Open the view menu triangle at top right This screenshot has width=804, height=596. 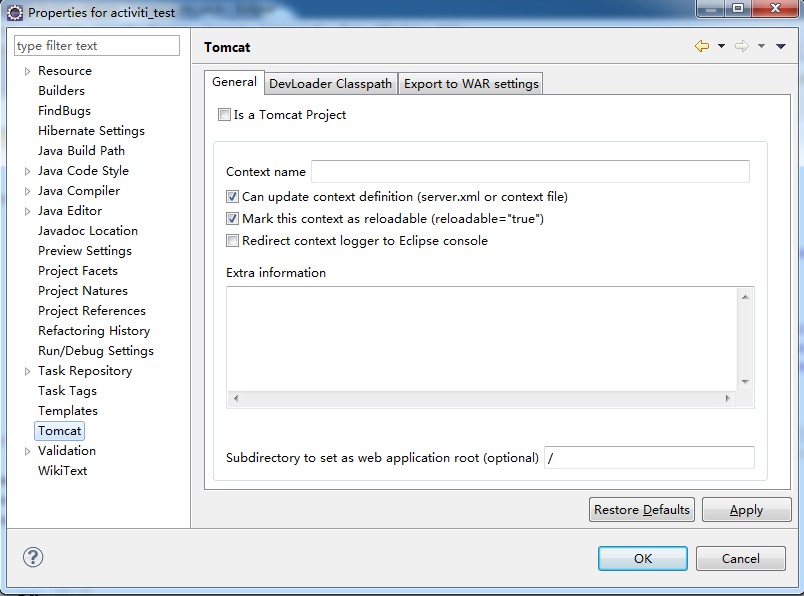781,46
